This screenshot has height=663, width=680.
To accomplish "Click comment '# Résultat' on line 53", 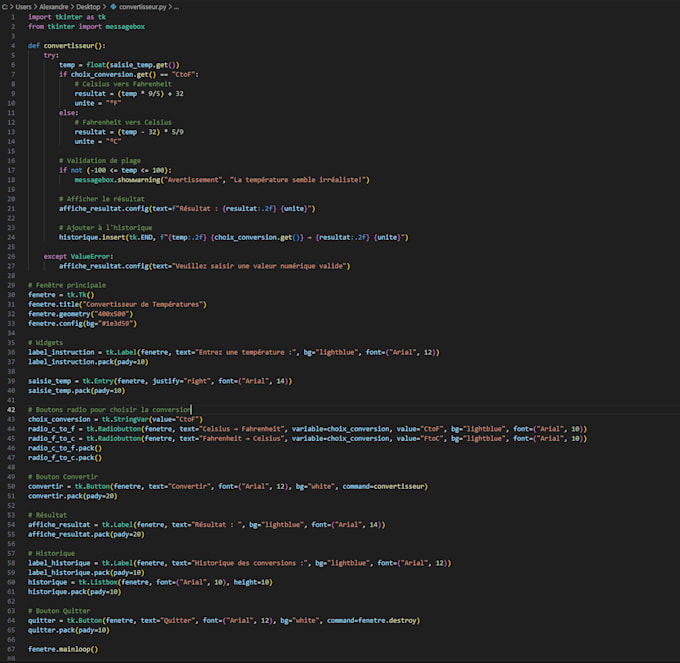I will coord(48,515).
